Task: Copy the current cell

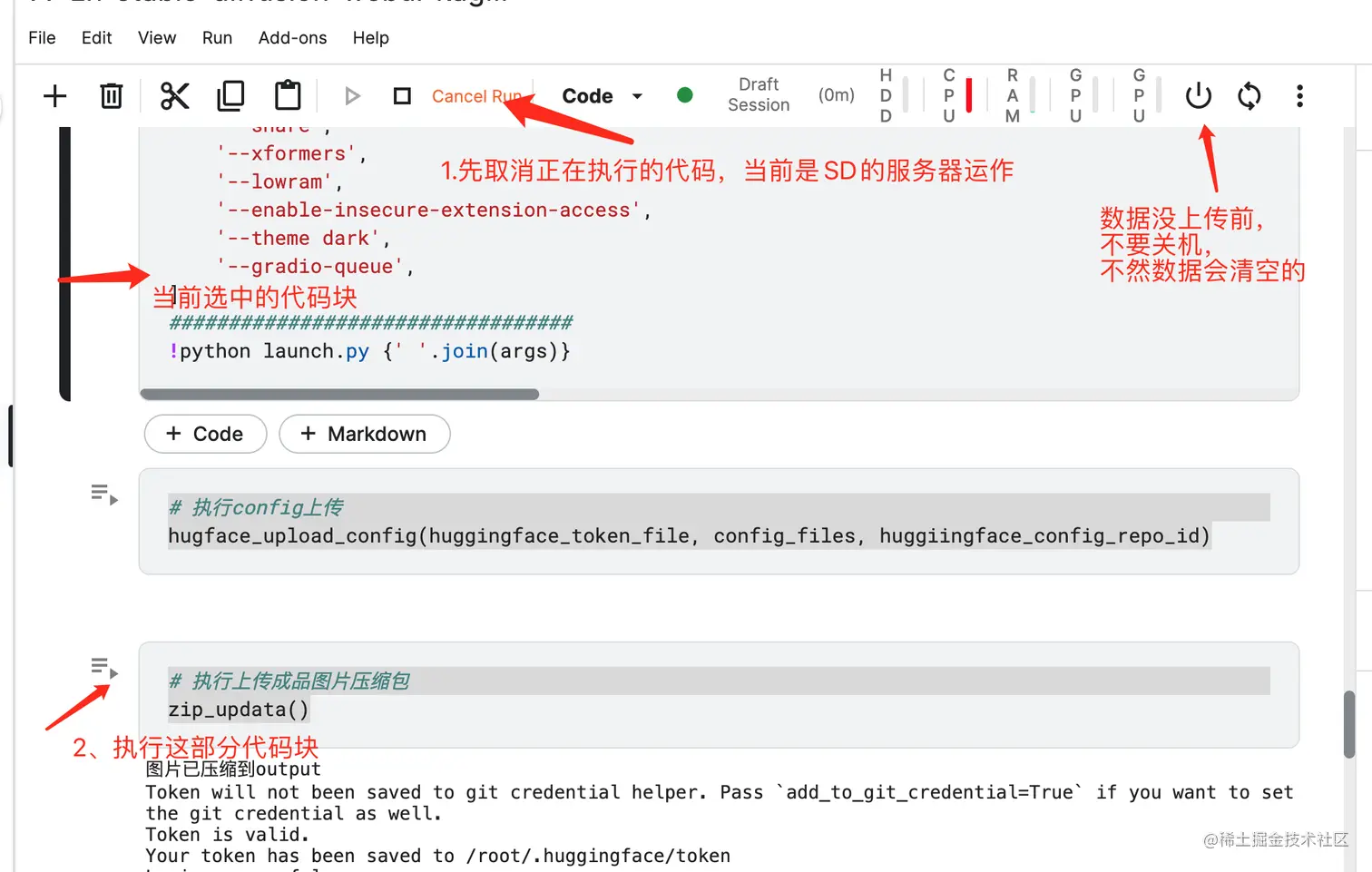Action: (x=230, y=95)
